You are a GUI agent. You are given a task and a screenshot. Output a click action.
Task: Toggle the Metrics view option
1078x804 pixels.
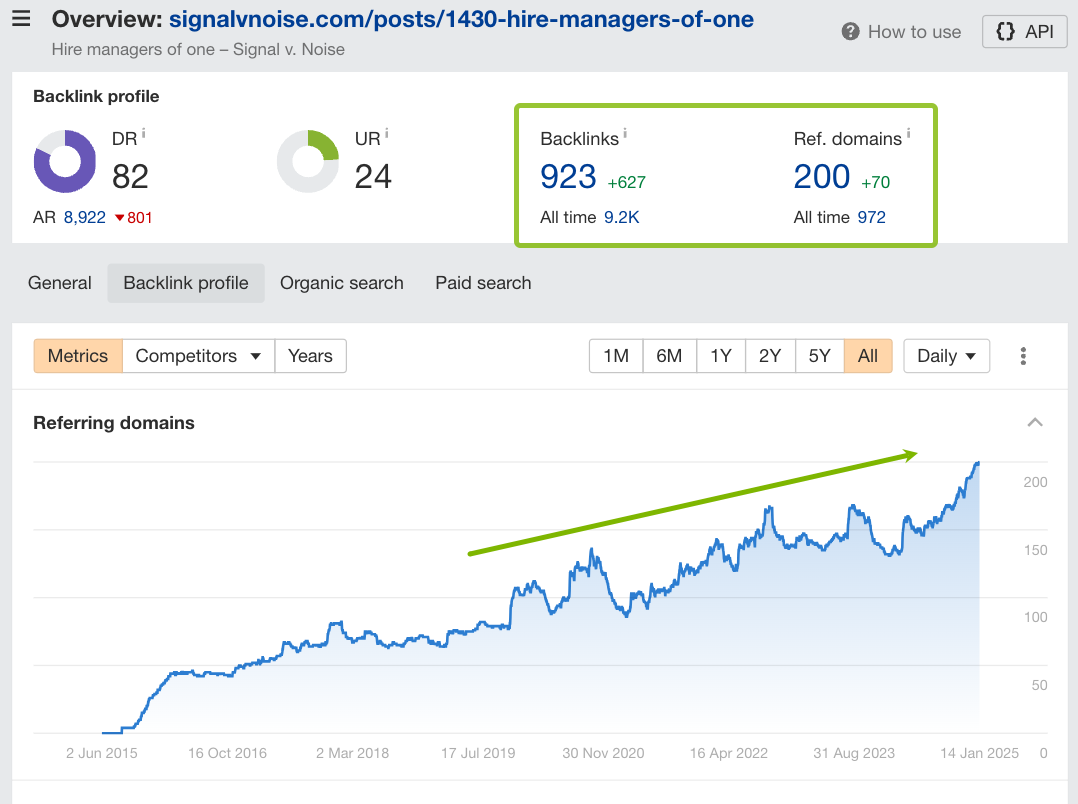(77, 355)
